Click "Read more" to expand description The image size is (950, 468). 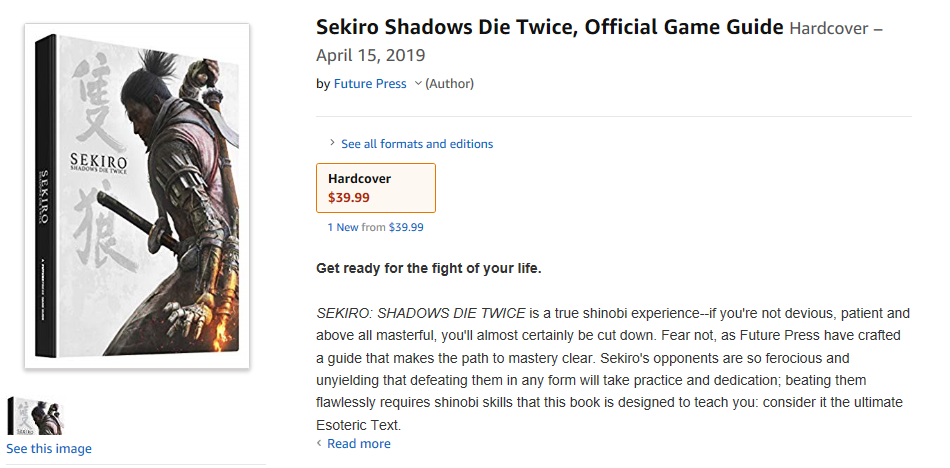pyautogui.click(x=359, y=444)
